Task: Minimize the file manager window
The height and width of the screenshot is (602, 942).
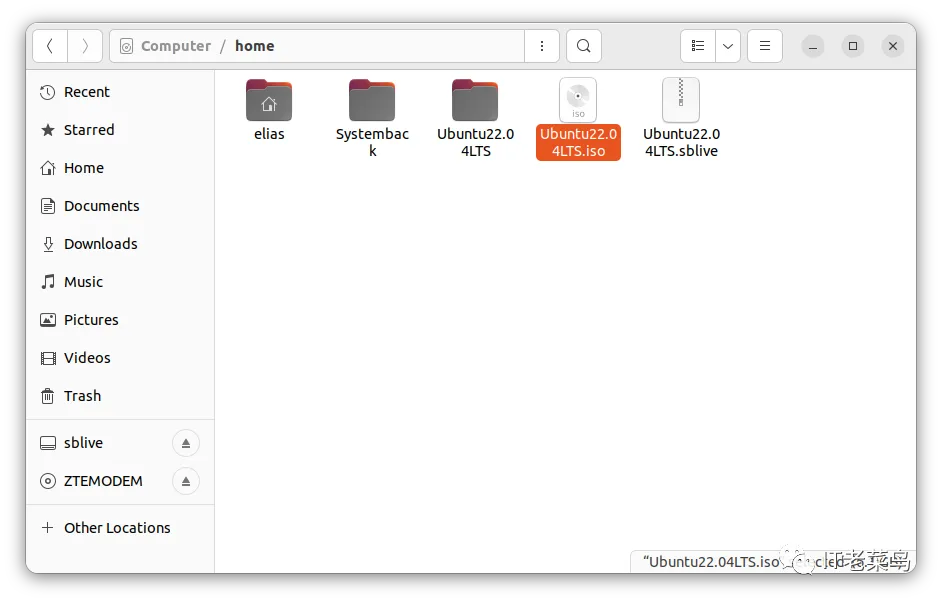Action: 813,46
